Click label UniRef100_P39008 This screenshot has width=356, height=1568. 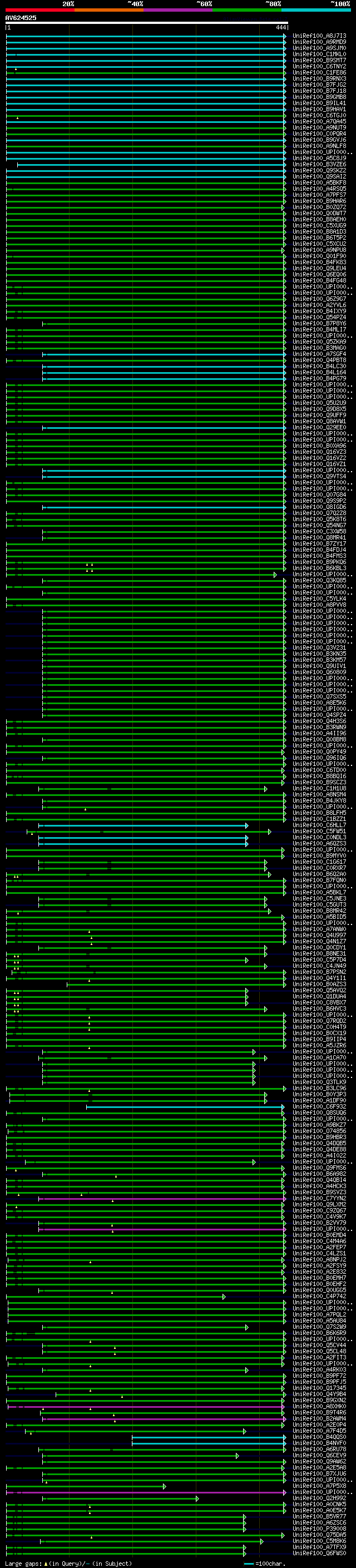click(319, 1529)
